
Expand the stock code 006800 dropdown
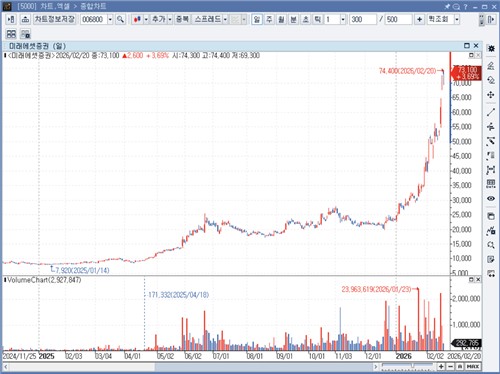(110, 19)
